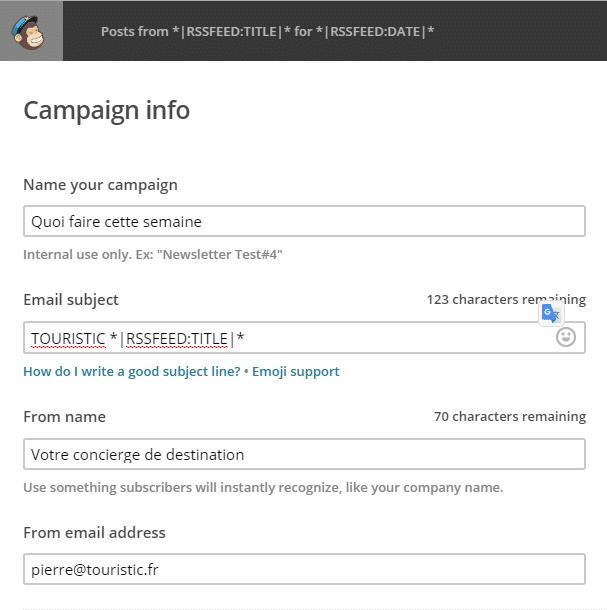Click the 'Email subject' label
The image size is (607, 610).
pyautogui.click(x=71, y=300)
